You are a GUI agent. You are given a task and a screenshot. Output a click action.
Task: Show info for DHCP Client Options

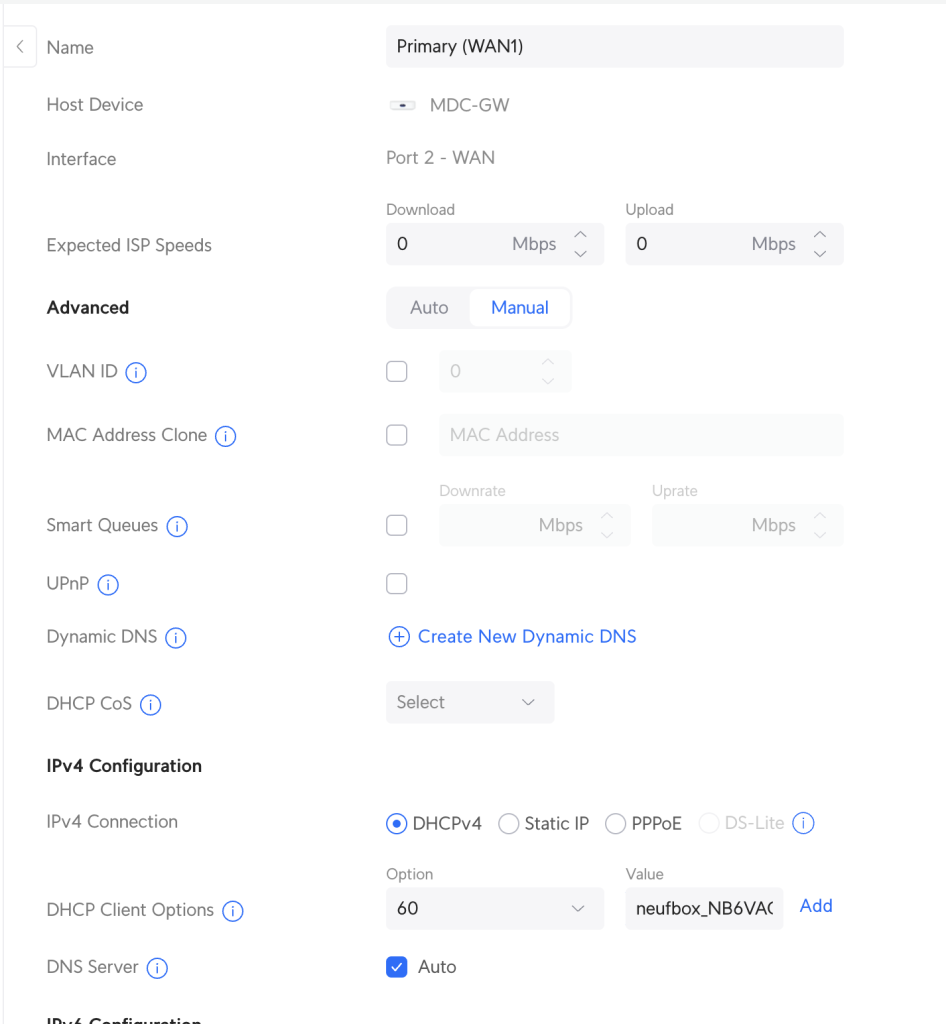click(x=233, y=911)
